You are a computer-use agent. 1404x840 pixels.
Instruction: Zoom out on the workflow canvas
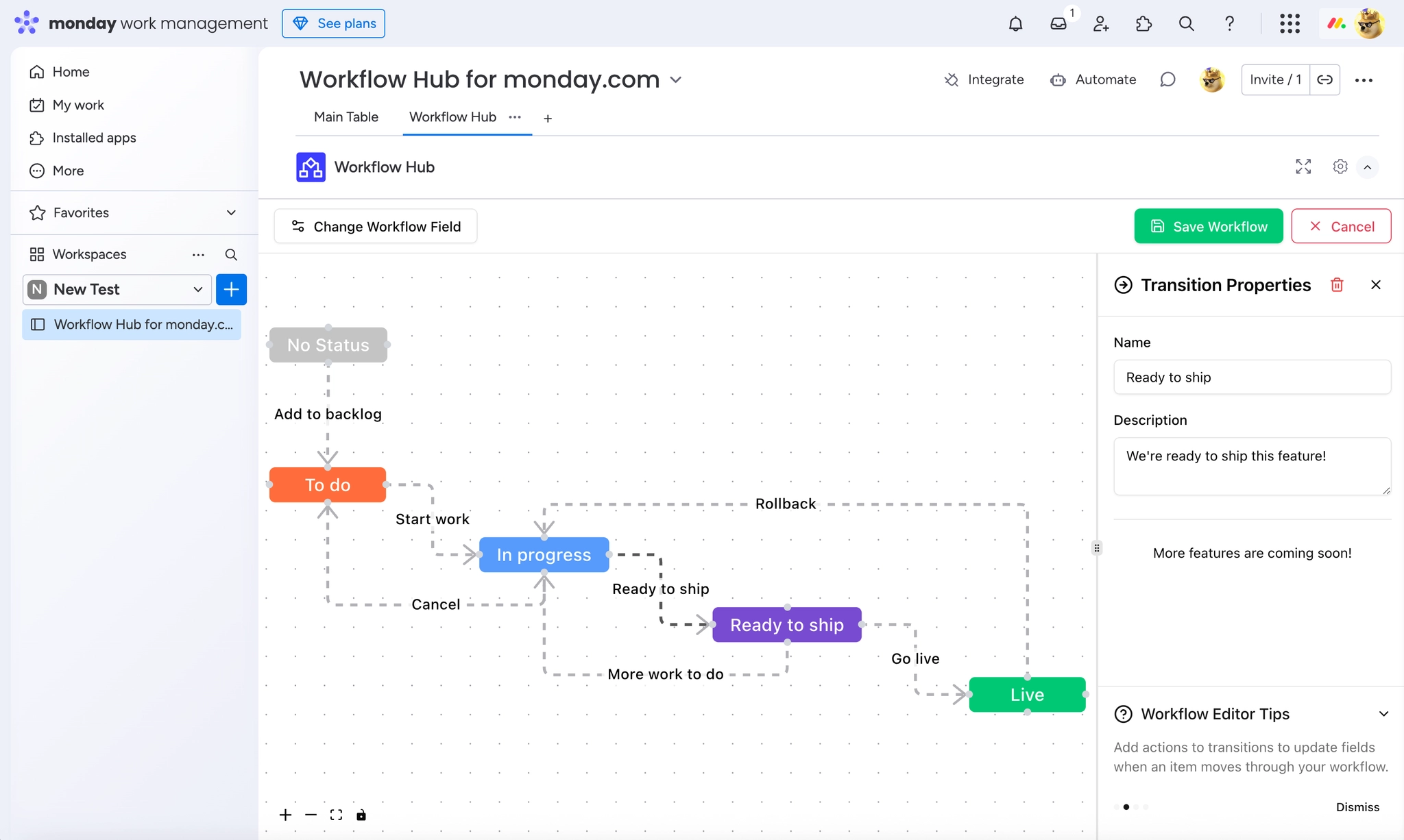[311, 815]
